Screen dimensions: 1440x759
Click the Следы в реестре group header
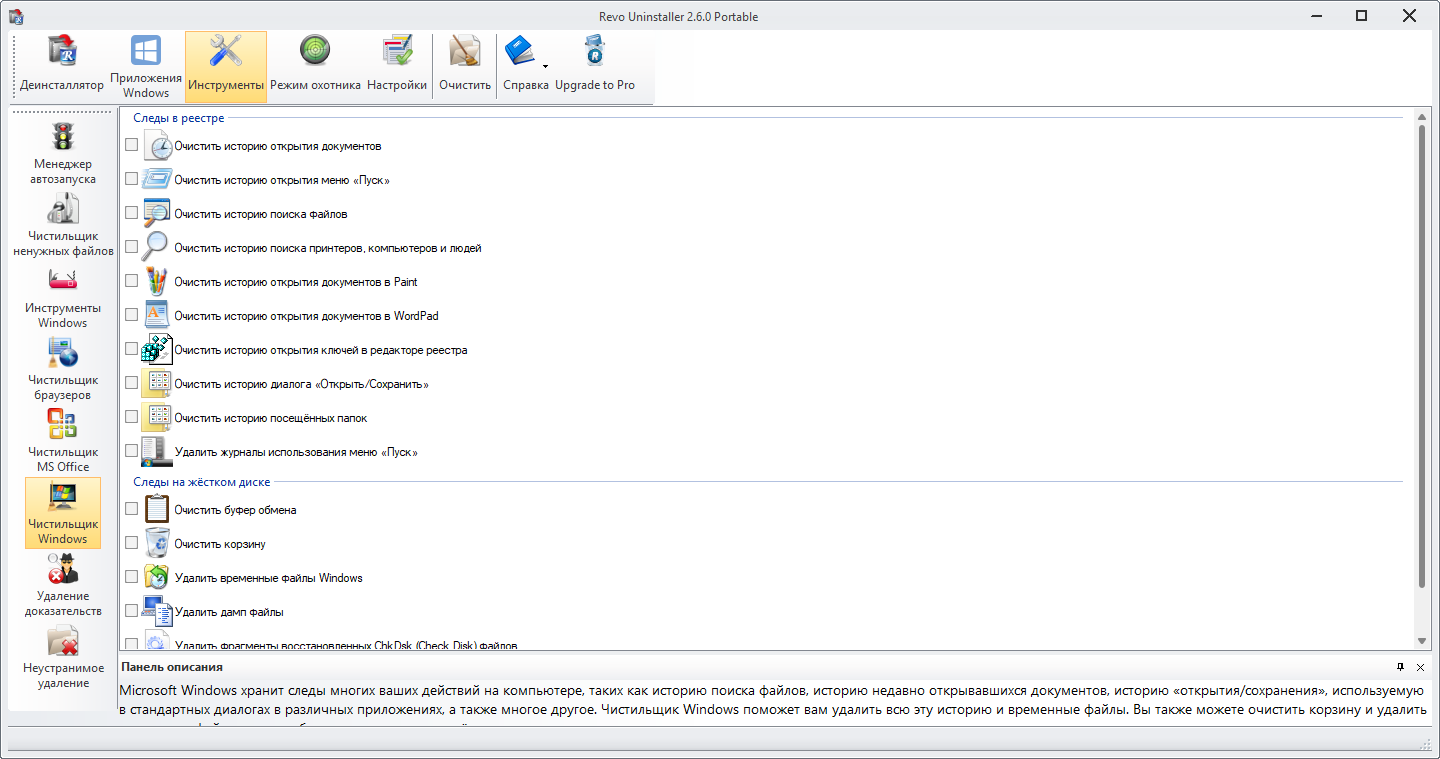[179, 118]
